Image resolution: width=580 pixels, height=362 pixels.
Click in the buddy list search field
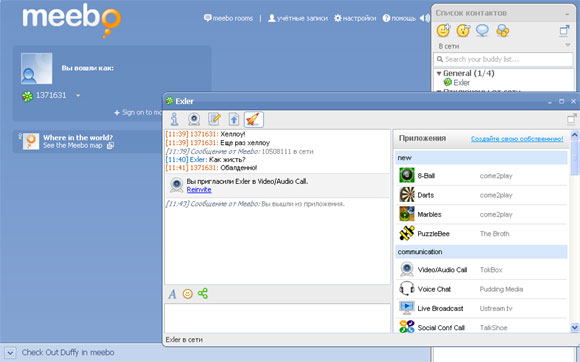pos(503,59)
